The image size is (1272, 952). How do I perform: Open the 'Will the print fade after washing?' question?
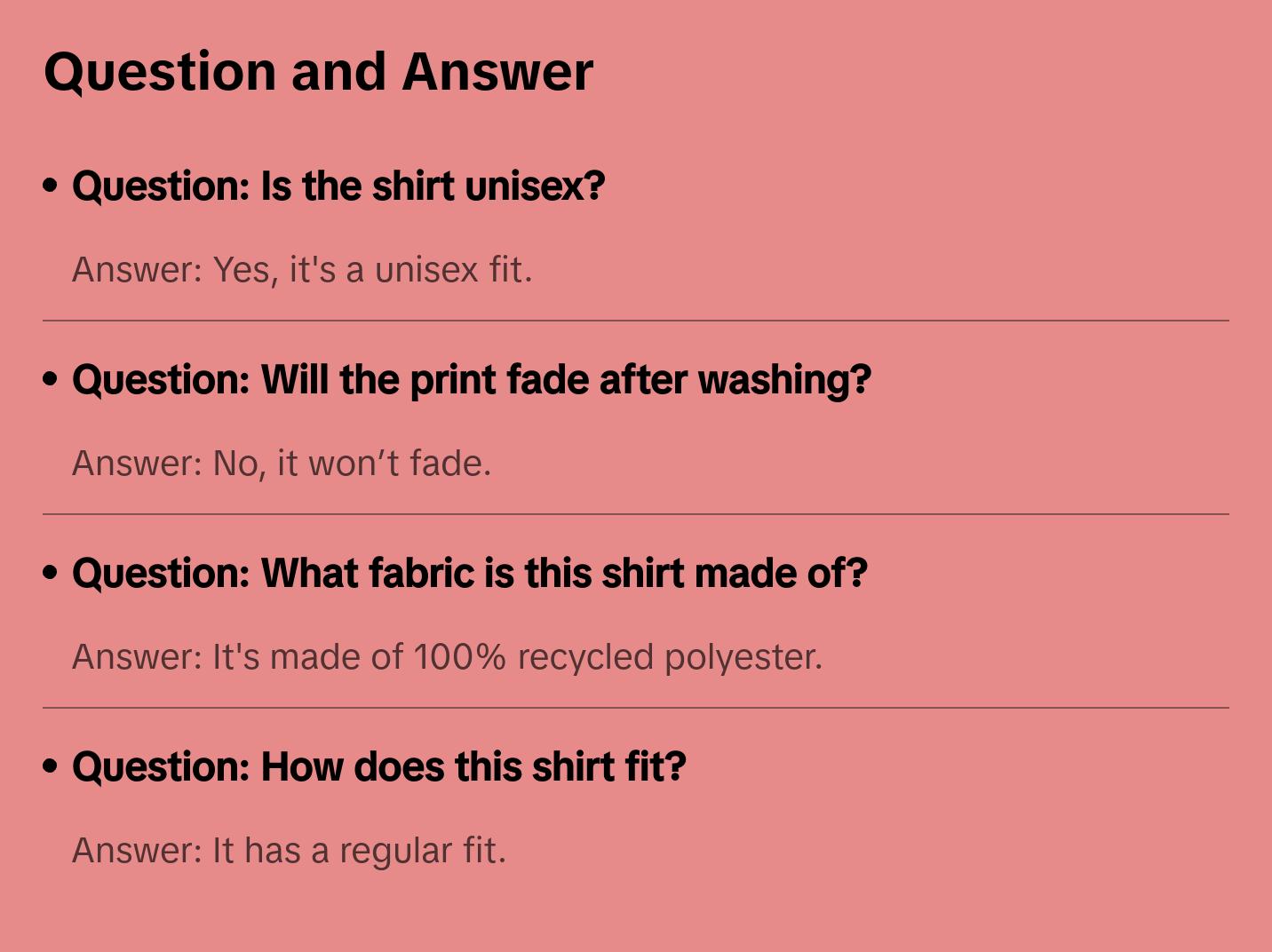(471, 380)
